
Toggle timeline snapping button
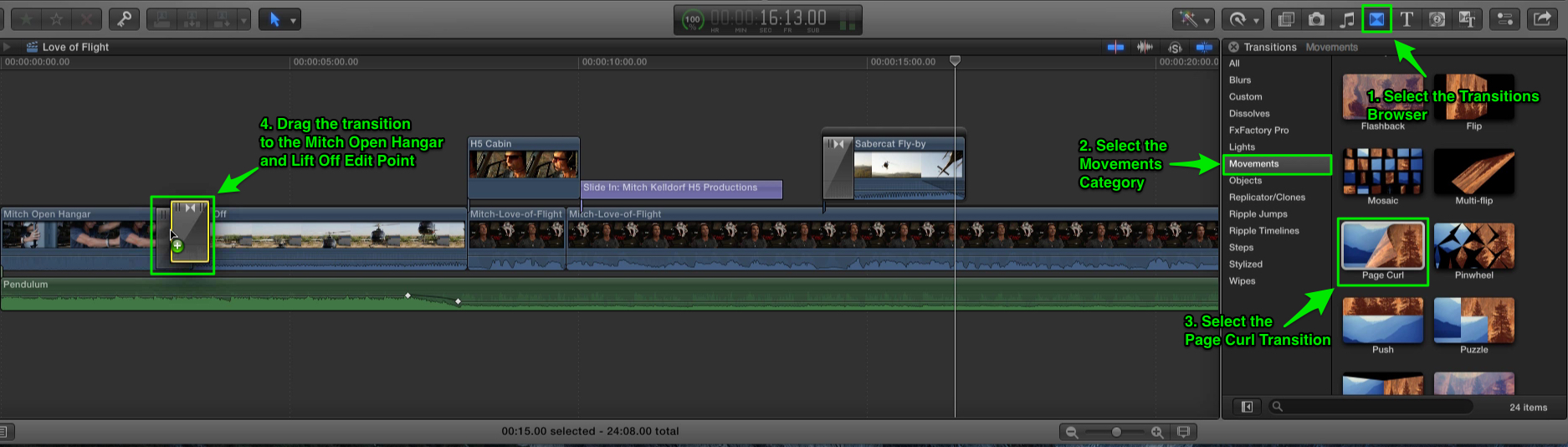(x=1205, y=47)
